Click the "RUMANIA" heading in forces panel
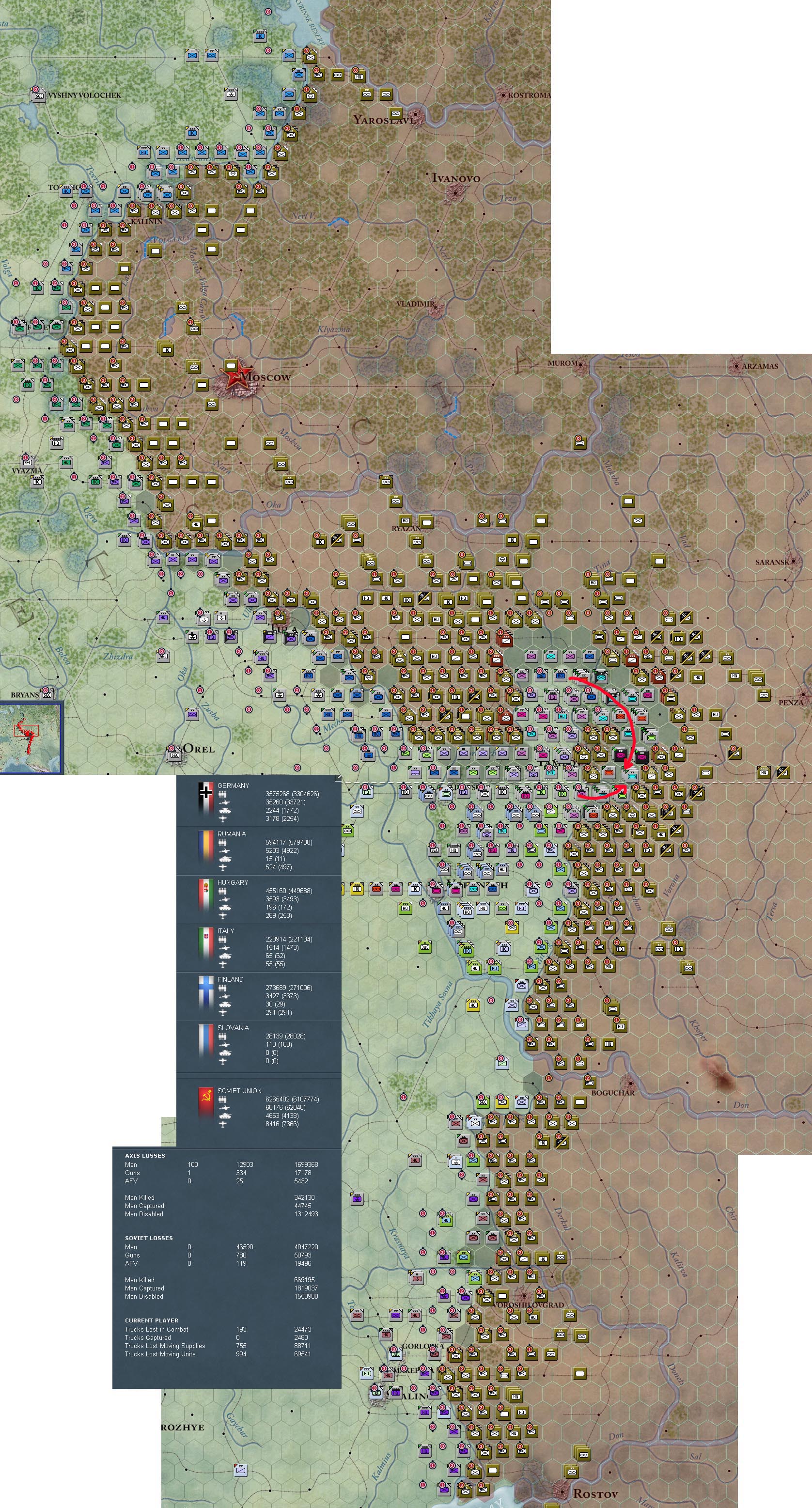The width and height of the screenshot is (812, 1508). point(232,834)
